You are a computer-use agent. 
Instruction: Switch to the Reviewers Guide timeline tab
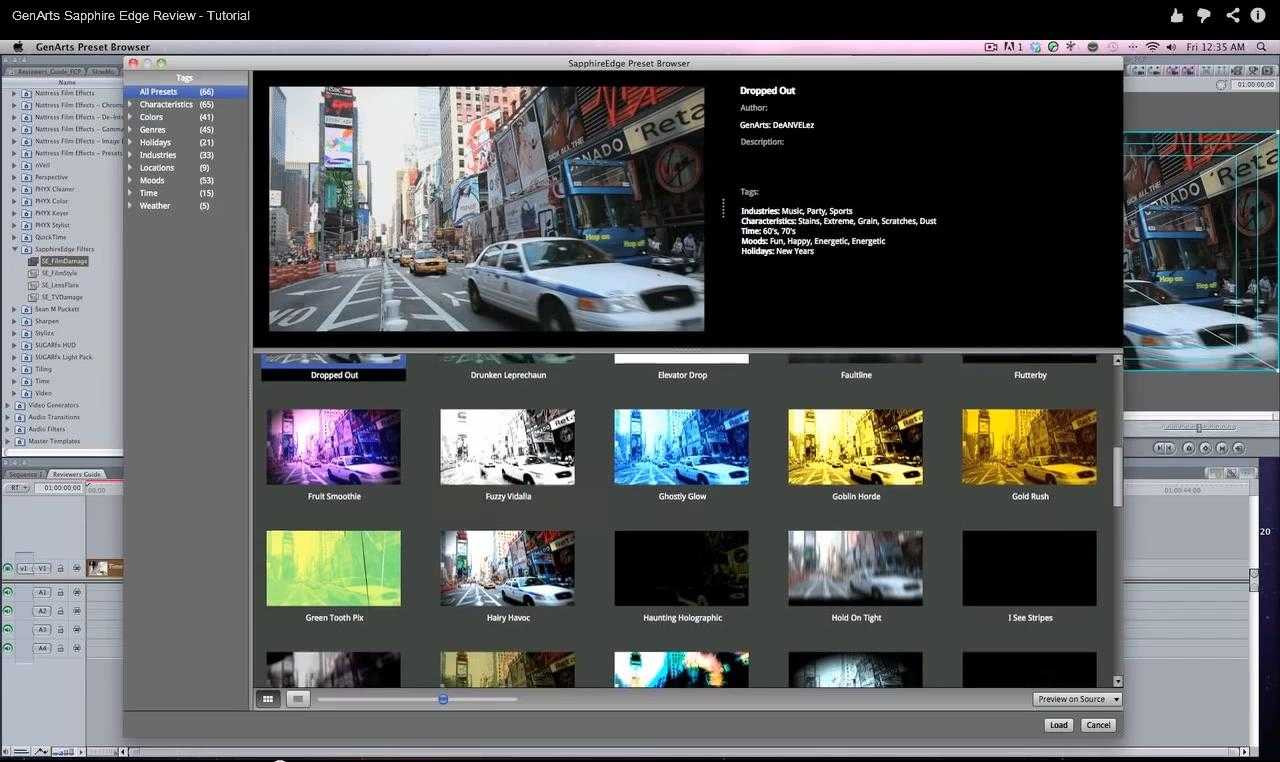pos(77,474)
